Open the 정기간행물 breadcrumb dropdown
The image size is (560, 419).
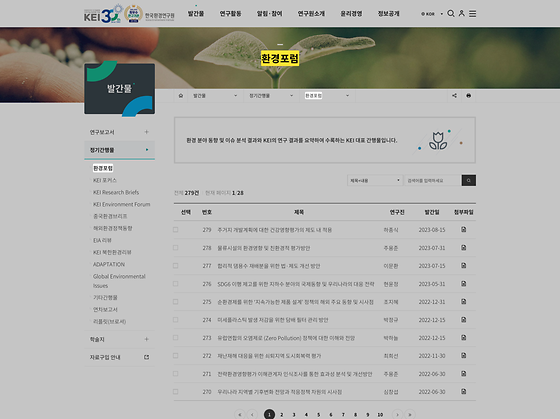coord(271,96)
